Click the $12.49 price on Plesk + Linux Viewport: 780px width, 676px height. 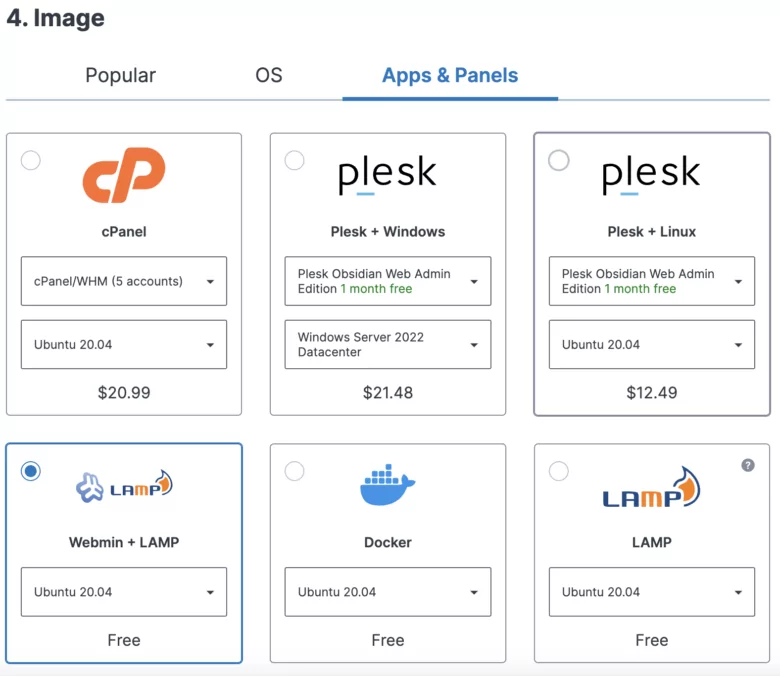pyautogui.click(x=652, y=392)
